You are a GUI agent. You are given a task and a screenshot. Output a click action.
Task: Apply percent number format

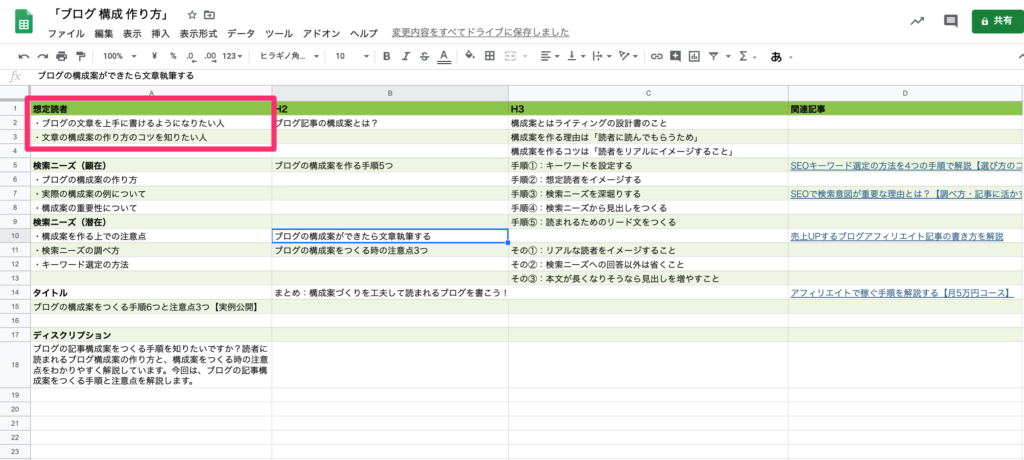pos(173,56)
